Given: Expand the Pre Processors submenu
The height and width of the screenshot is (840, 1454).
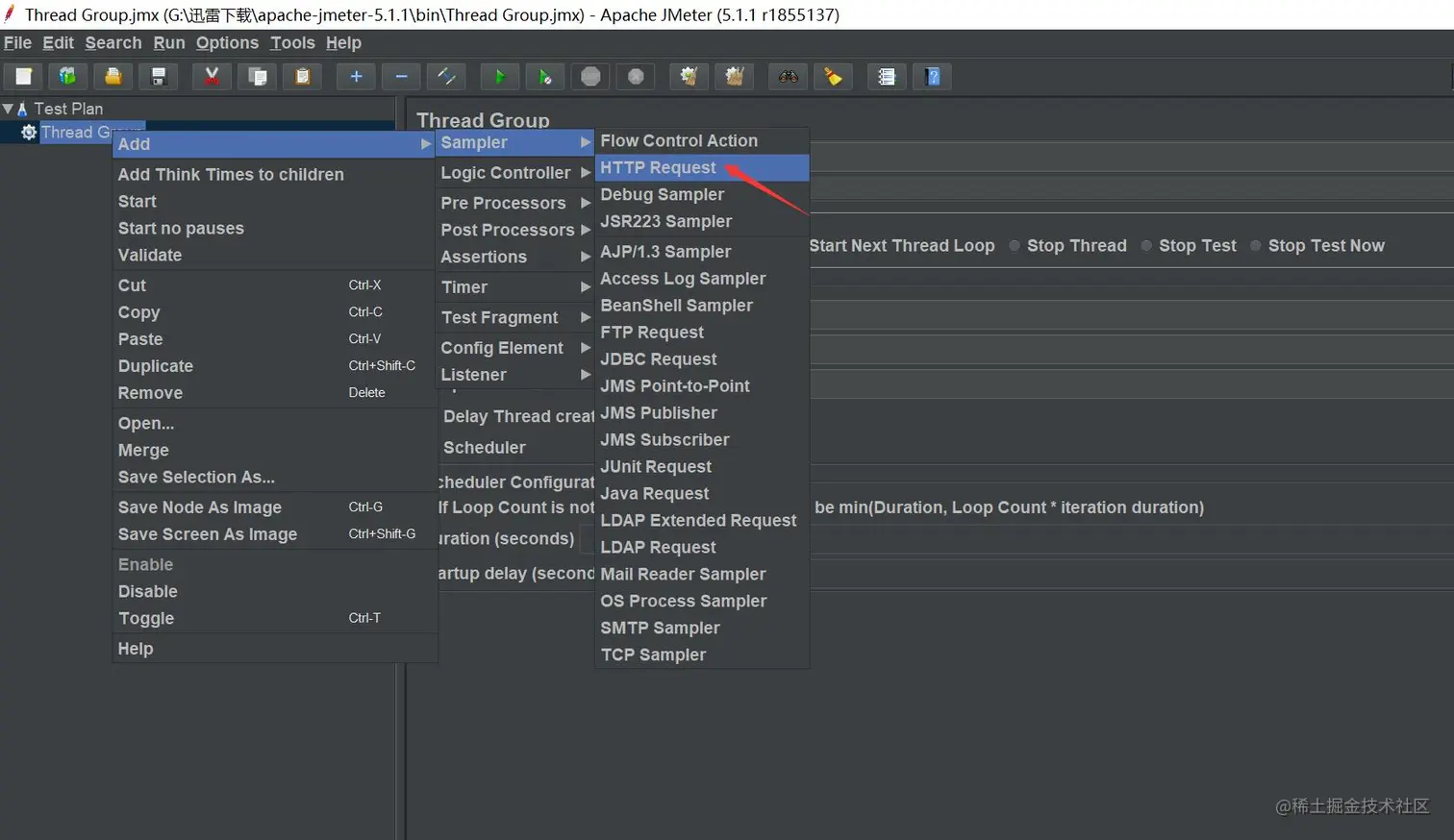Looking at the screenshot, I should click(x=514, y=203).
